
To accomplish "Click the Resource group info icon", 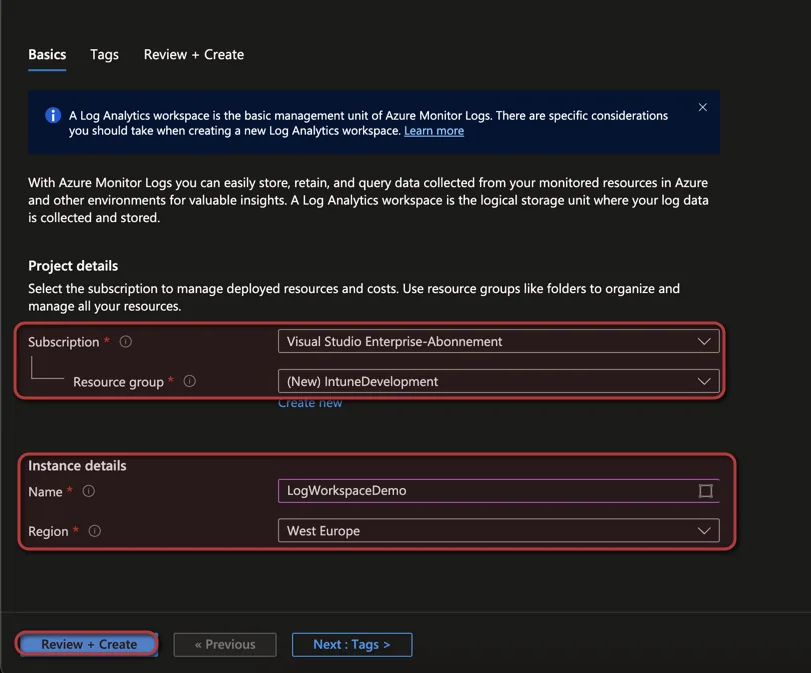I will (x=190, y=381).
